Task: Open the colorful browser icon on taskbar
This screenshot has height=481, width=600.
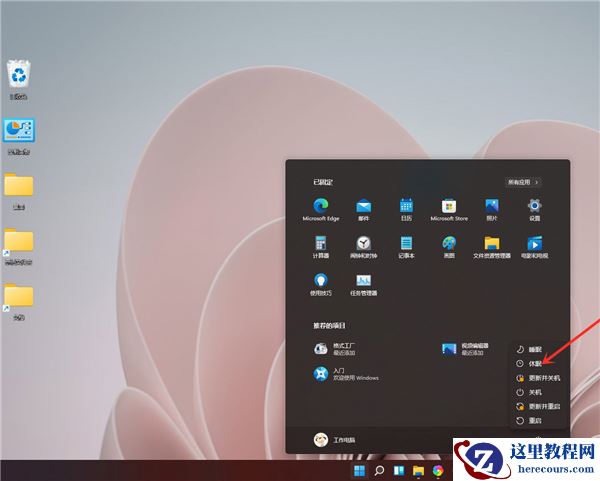Action: [x=438, y=470]
